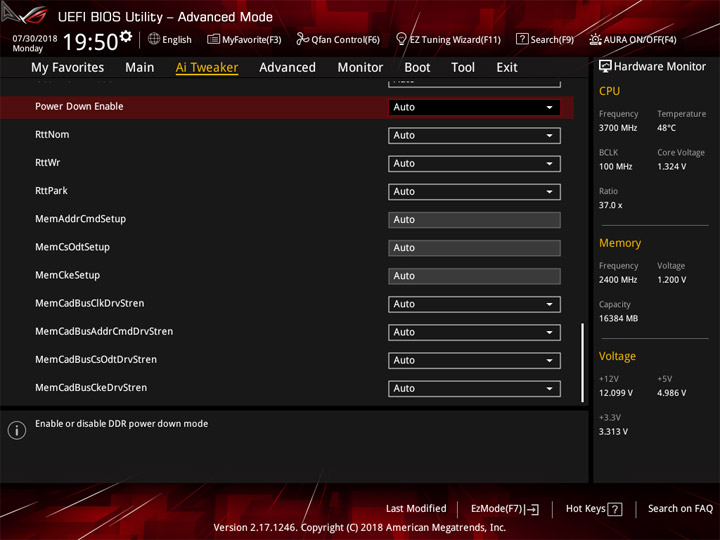720x540 pixels.
Task: Select the Ai Tweaker tab
Action: coord(207,68)
